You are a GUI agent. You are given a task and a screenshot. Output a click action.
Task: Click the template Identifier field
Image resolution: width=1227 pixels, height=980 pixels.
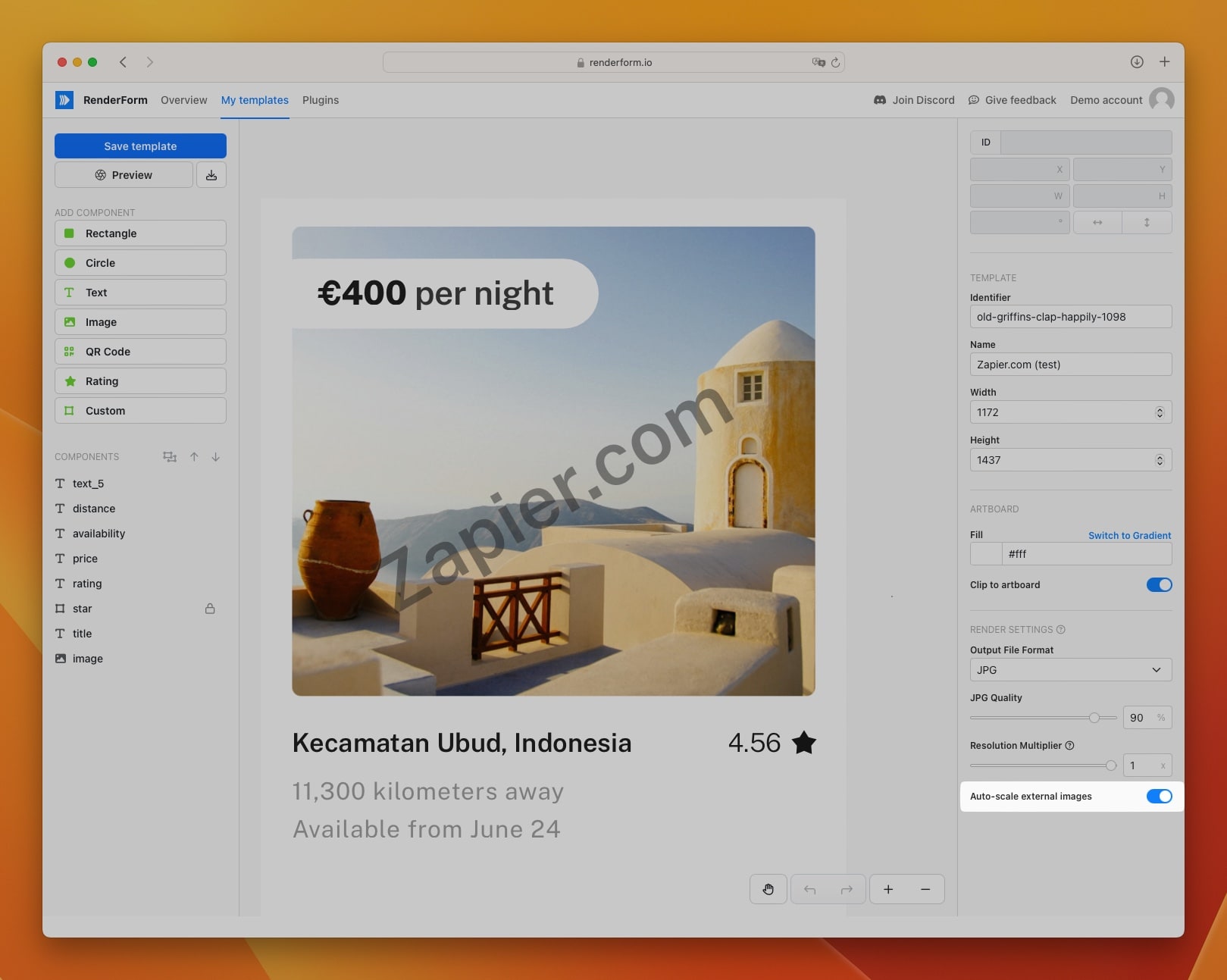click(1071, 317)
